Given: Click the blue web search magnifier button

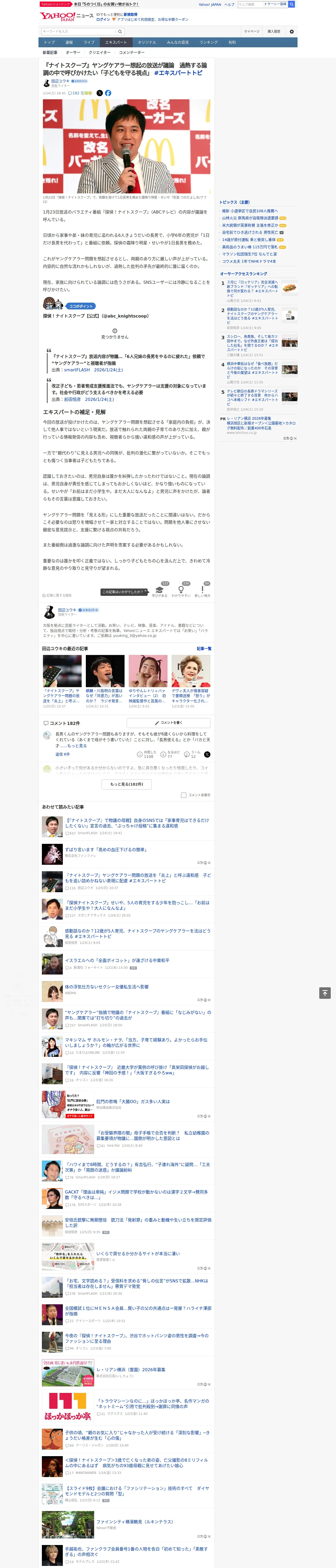Looking at the screenshot, I should tap(292, 4).
